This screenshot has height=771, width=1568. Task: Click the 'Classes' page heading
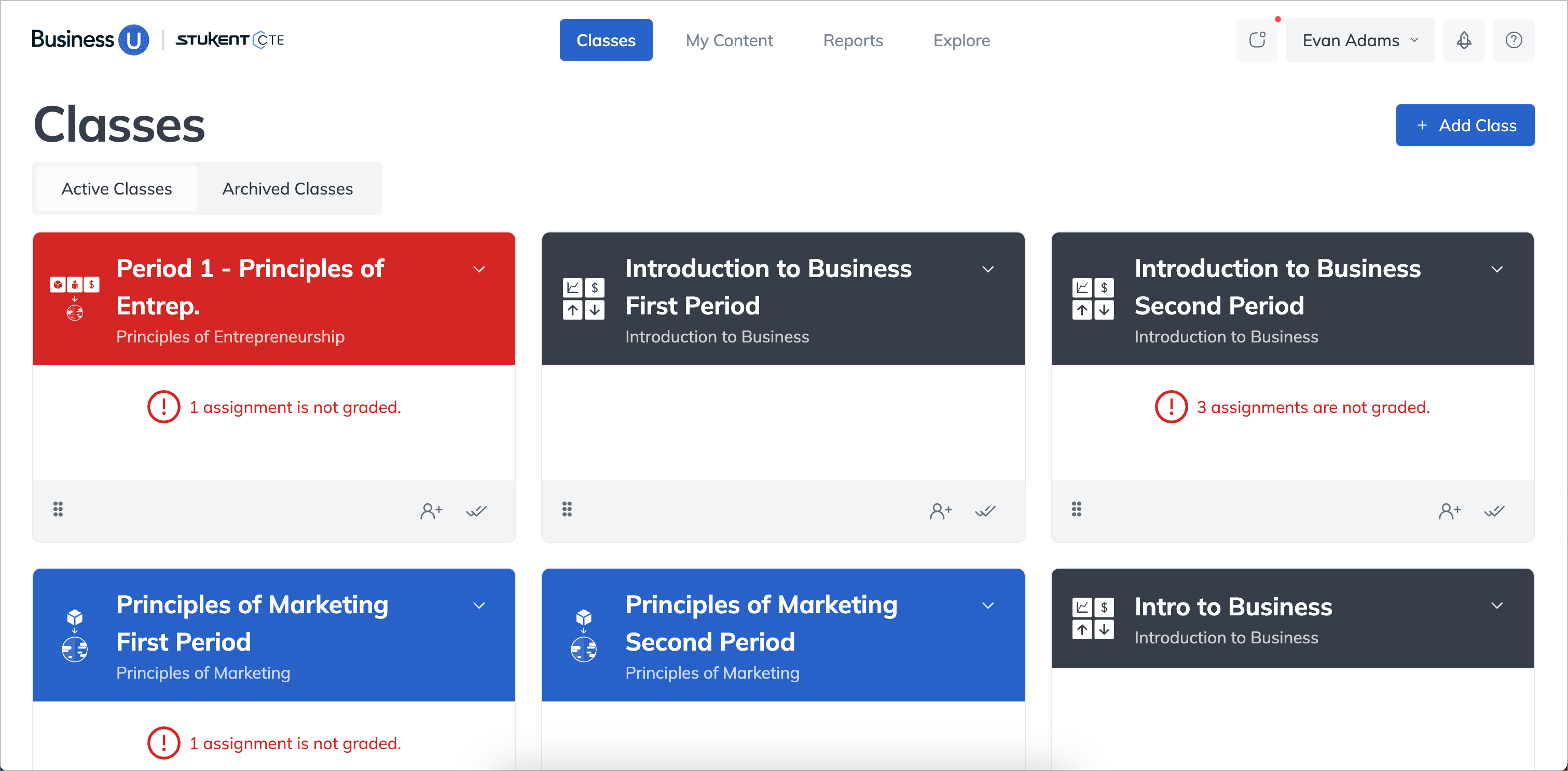click(119, 125)
